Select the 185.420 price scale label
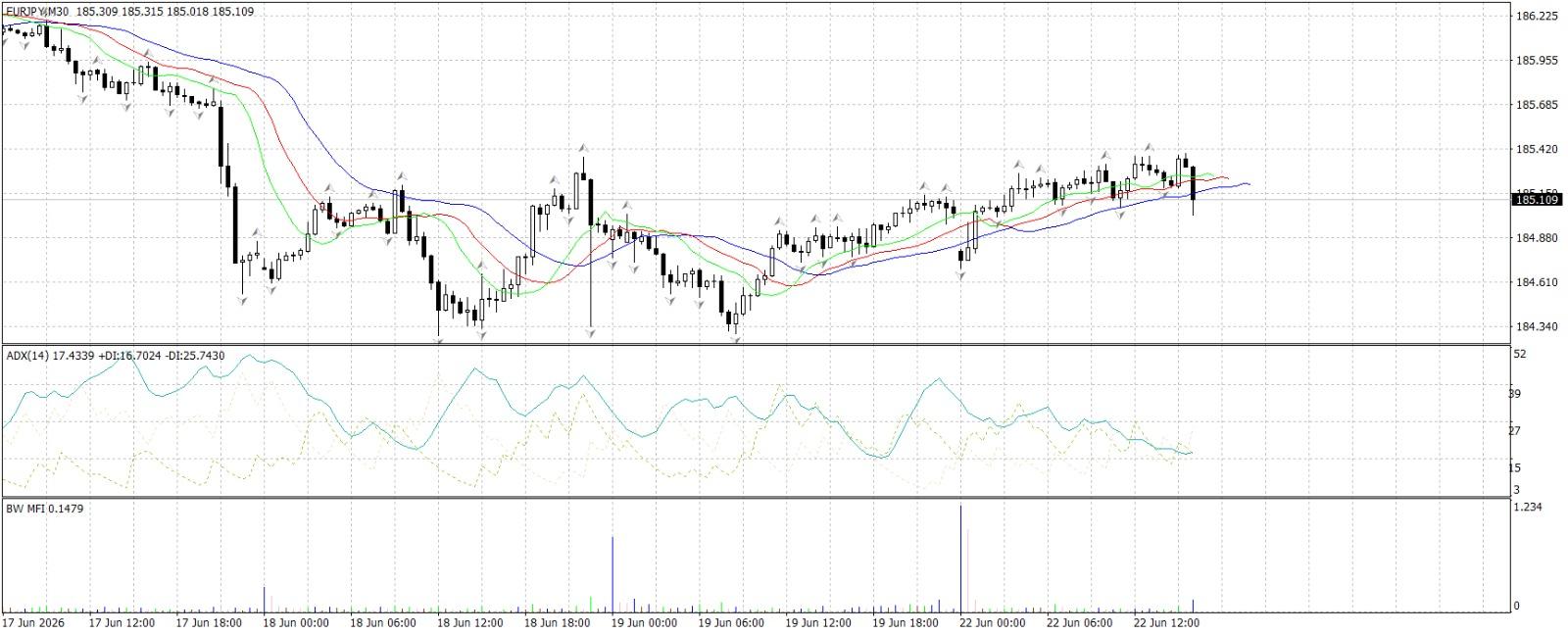Screen dimensions: 1568x634 (1536, 150)
